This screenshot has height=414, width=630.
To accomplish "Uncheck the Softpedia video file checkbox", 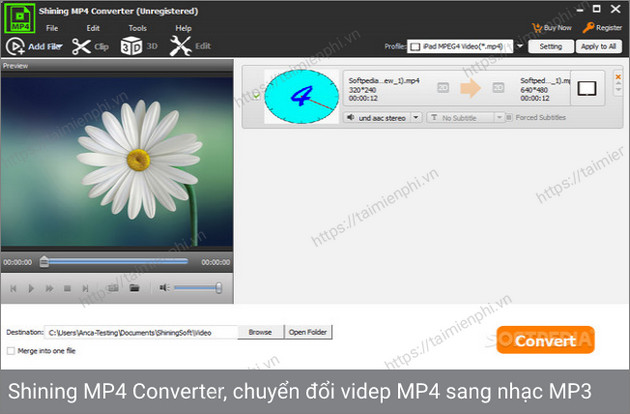I will (256, 96).
